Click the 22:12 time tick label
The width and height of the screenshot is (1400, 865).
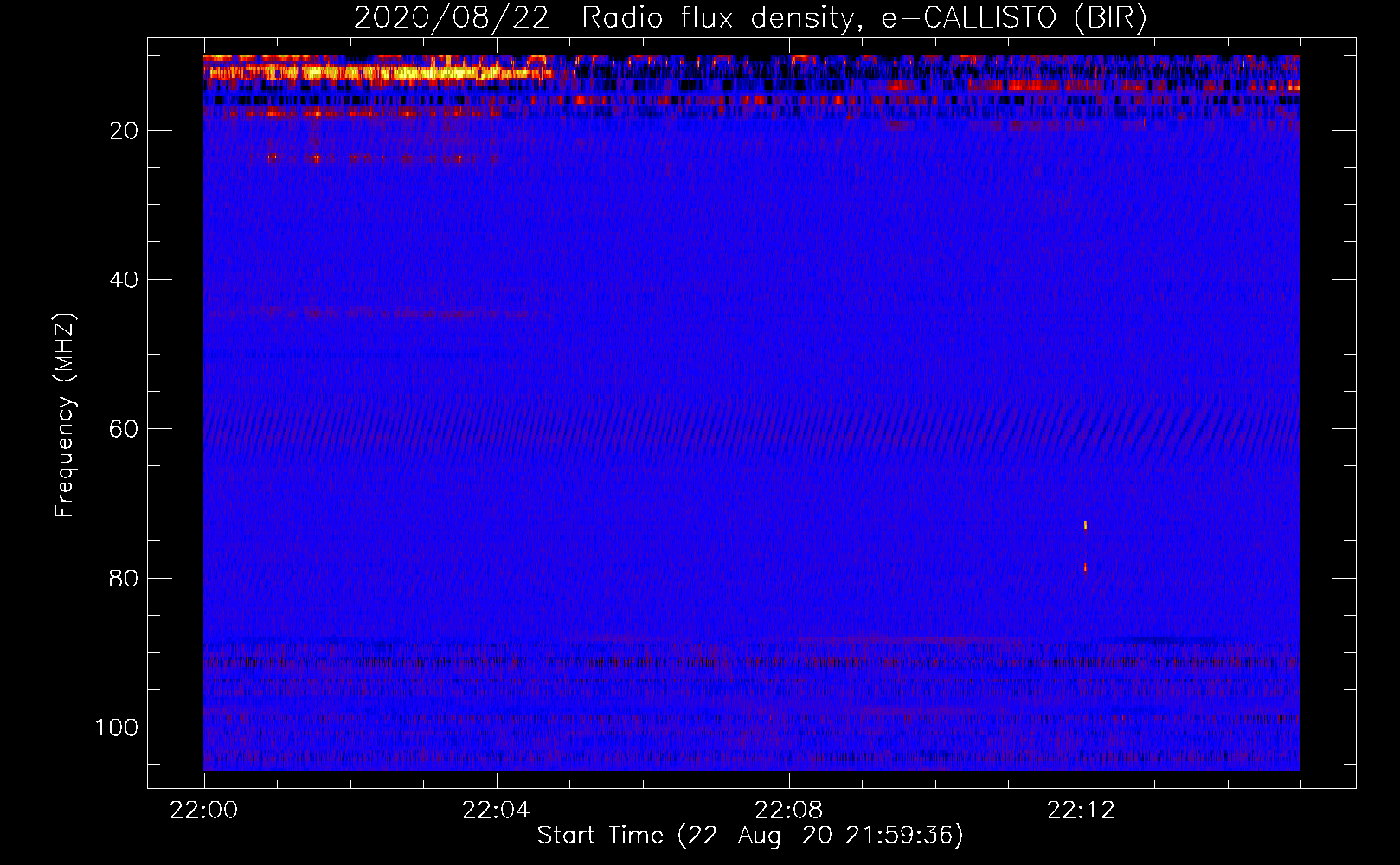1081,811
